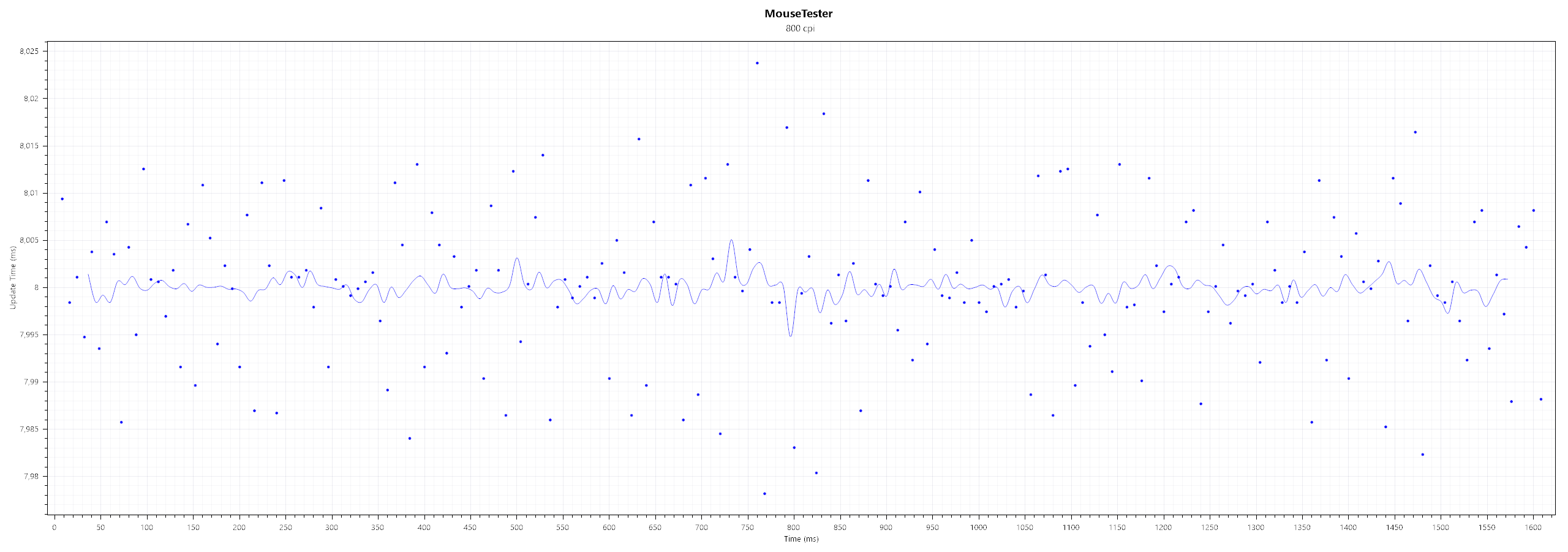Select the 1450 x-axis tick label

point(1395,527)
